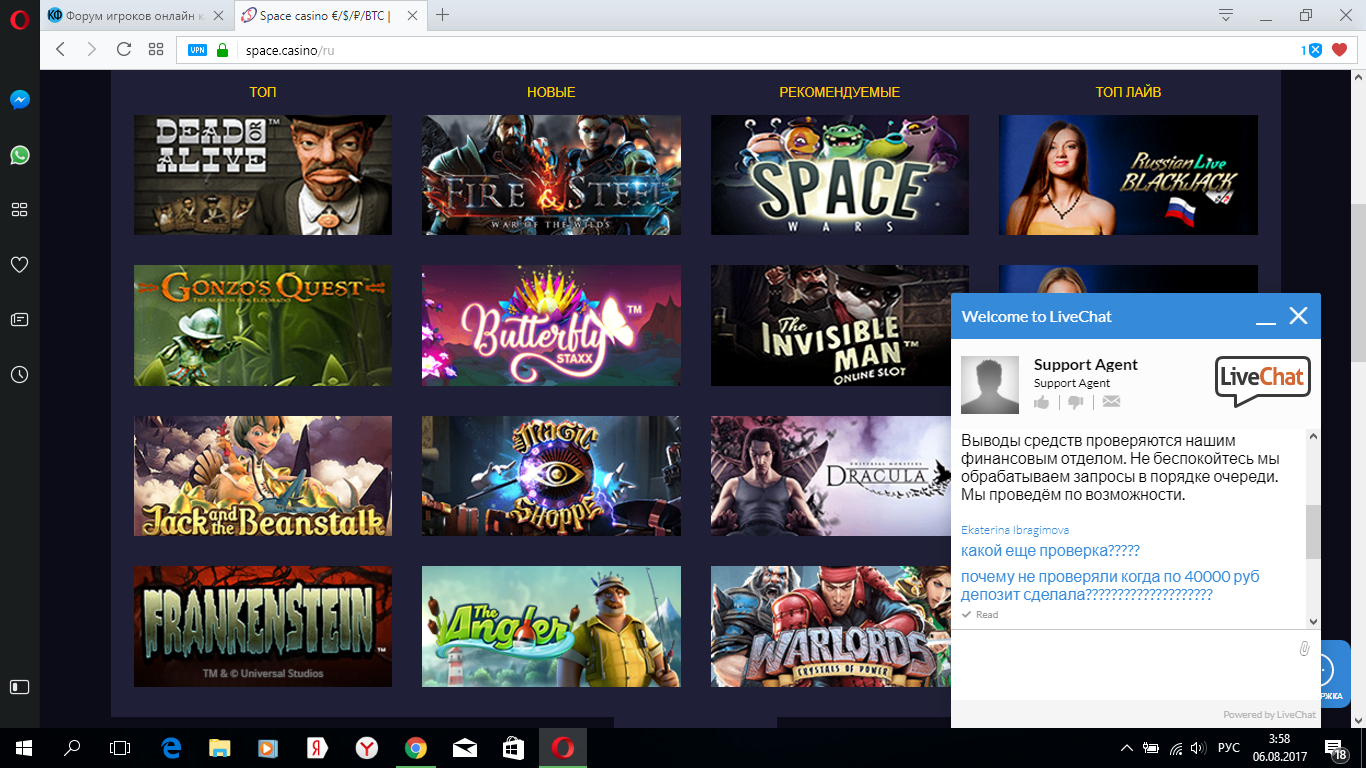The width and height of the screenshot is (1366, 768).
Task: Attach a file with paperclip icon
Action: [x=1304, y=648]
